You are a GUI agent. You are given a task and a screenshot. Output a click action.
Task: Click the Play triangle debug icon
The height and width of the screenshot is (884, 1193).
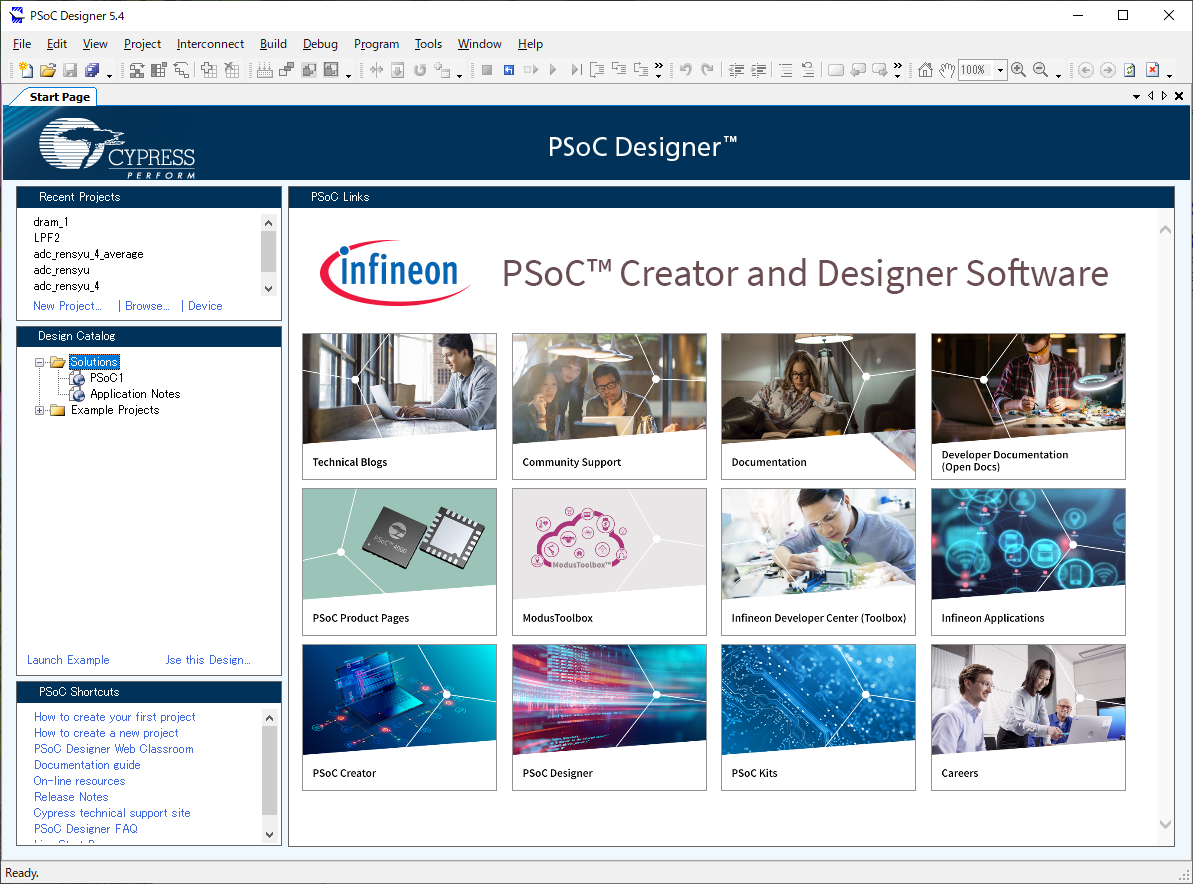click(x=553, y=70)
